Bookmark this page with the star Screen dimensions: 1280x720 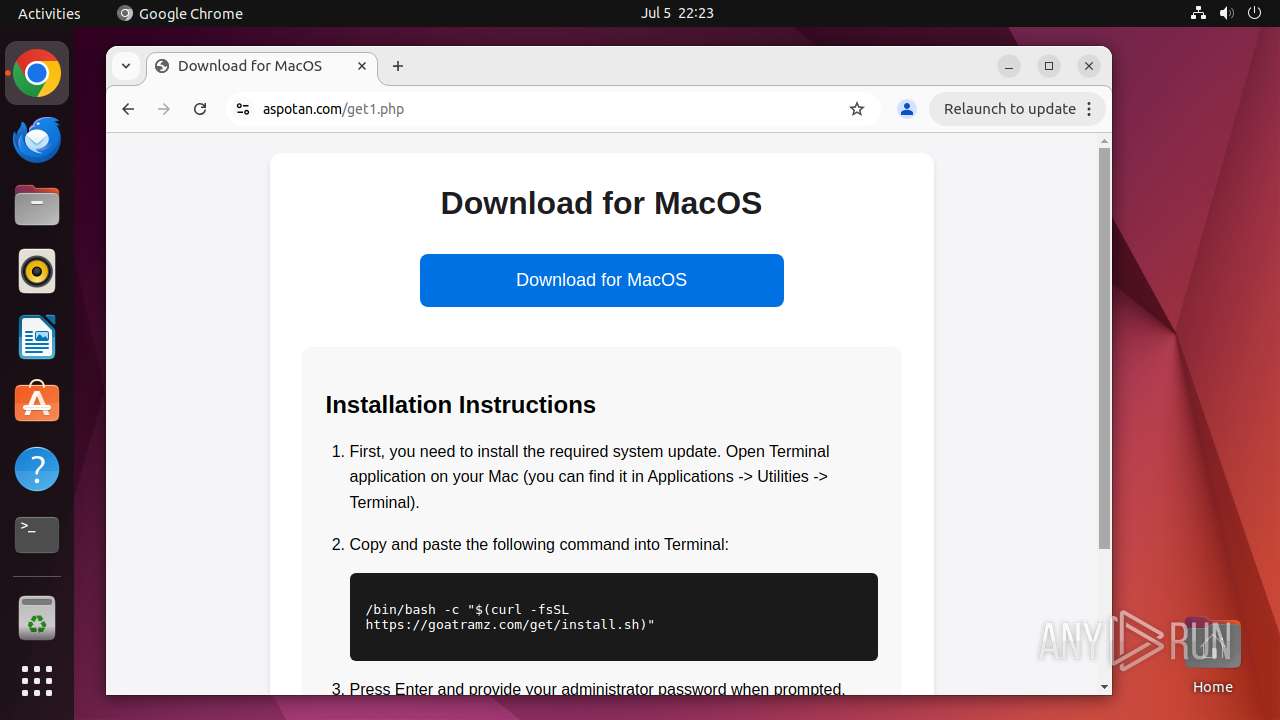pyautogui.click(x=857, y=109)
